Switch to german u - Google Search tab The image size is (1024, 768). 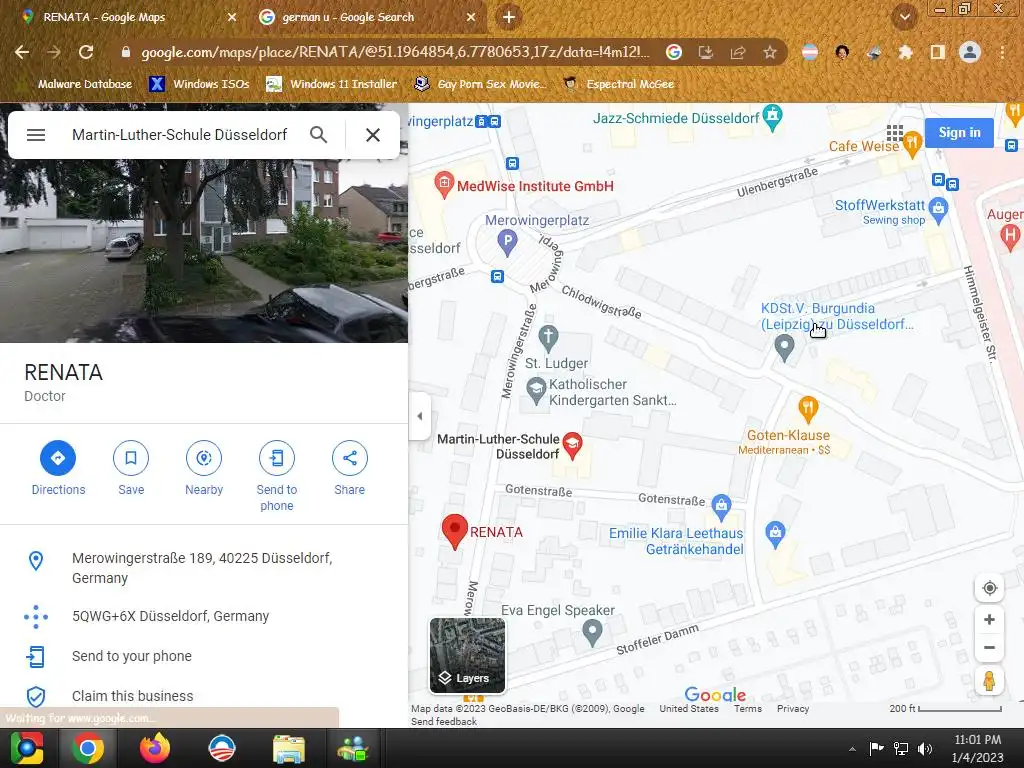[366, 17]
